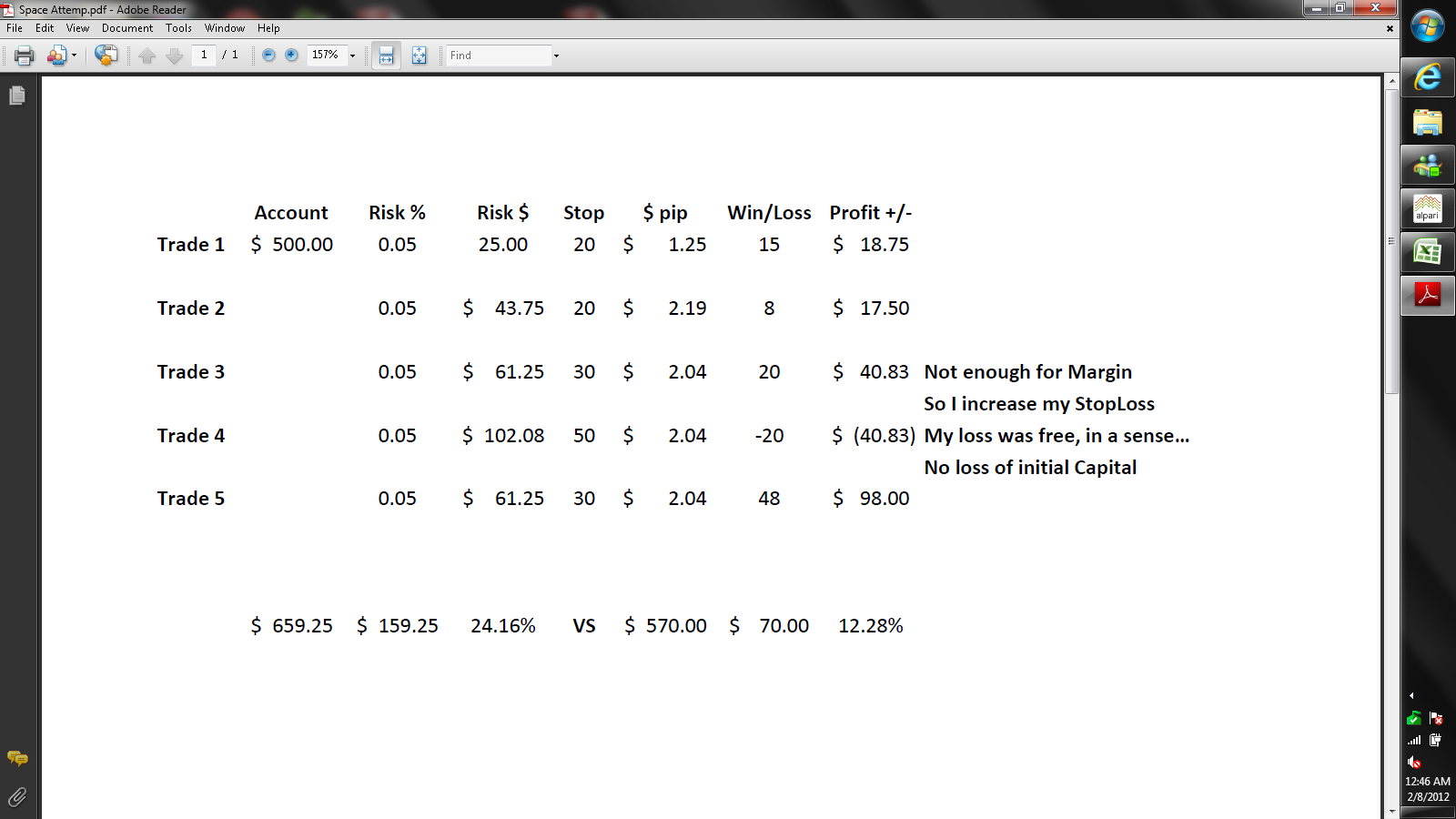Click the vertical scrollbar down arrow

coord(1391,812)
